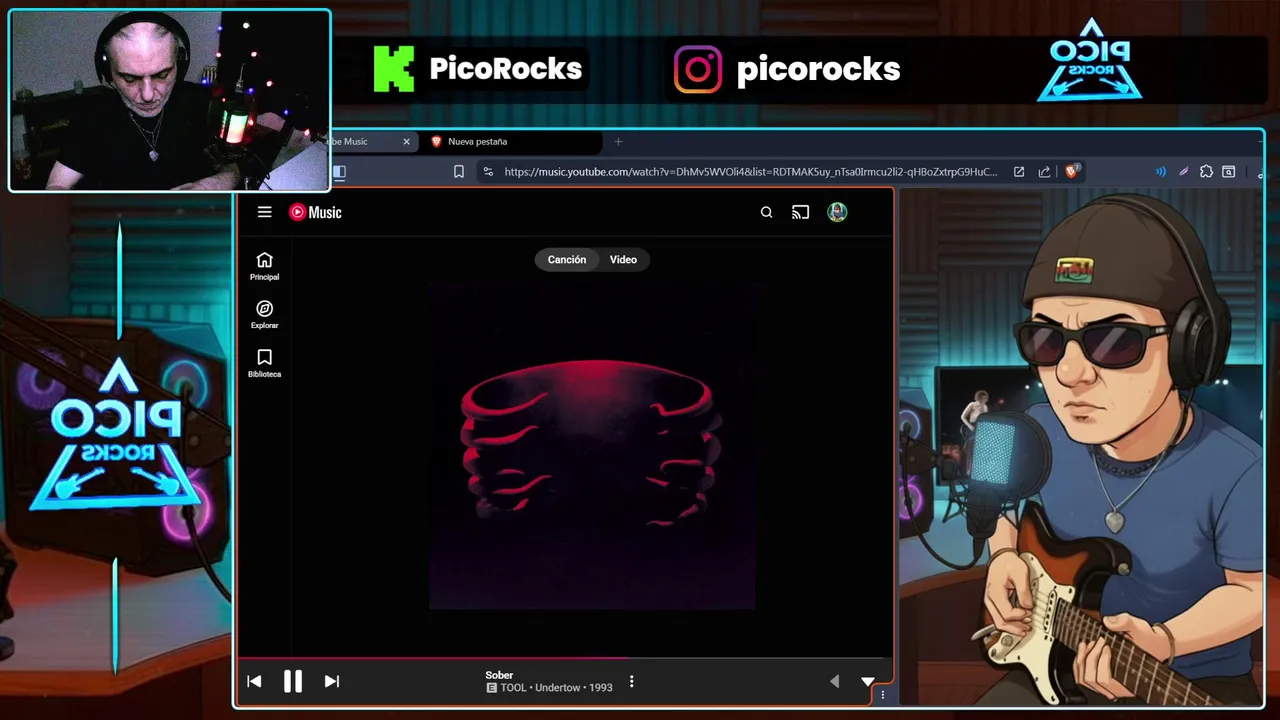Seek on the song progress bar

[564, 658]
